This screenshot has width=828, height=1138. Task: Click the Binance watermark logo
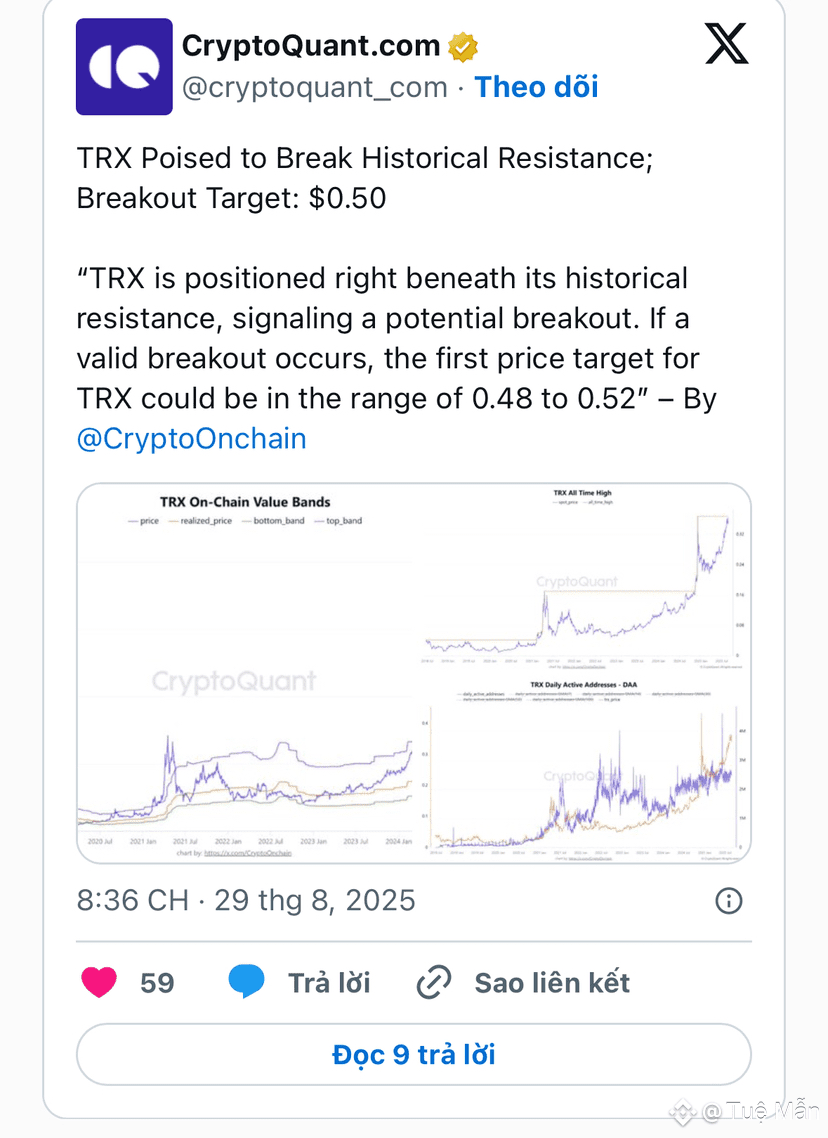click(x=682, y=1111)
